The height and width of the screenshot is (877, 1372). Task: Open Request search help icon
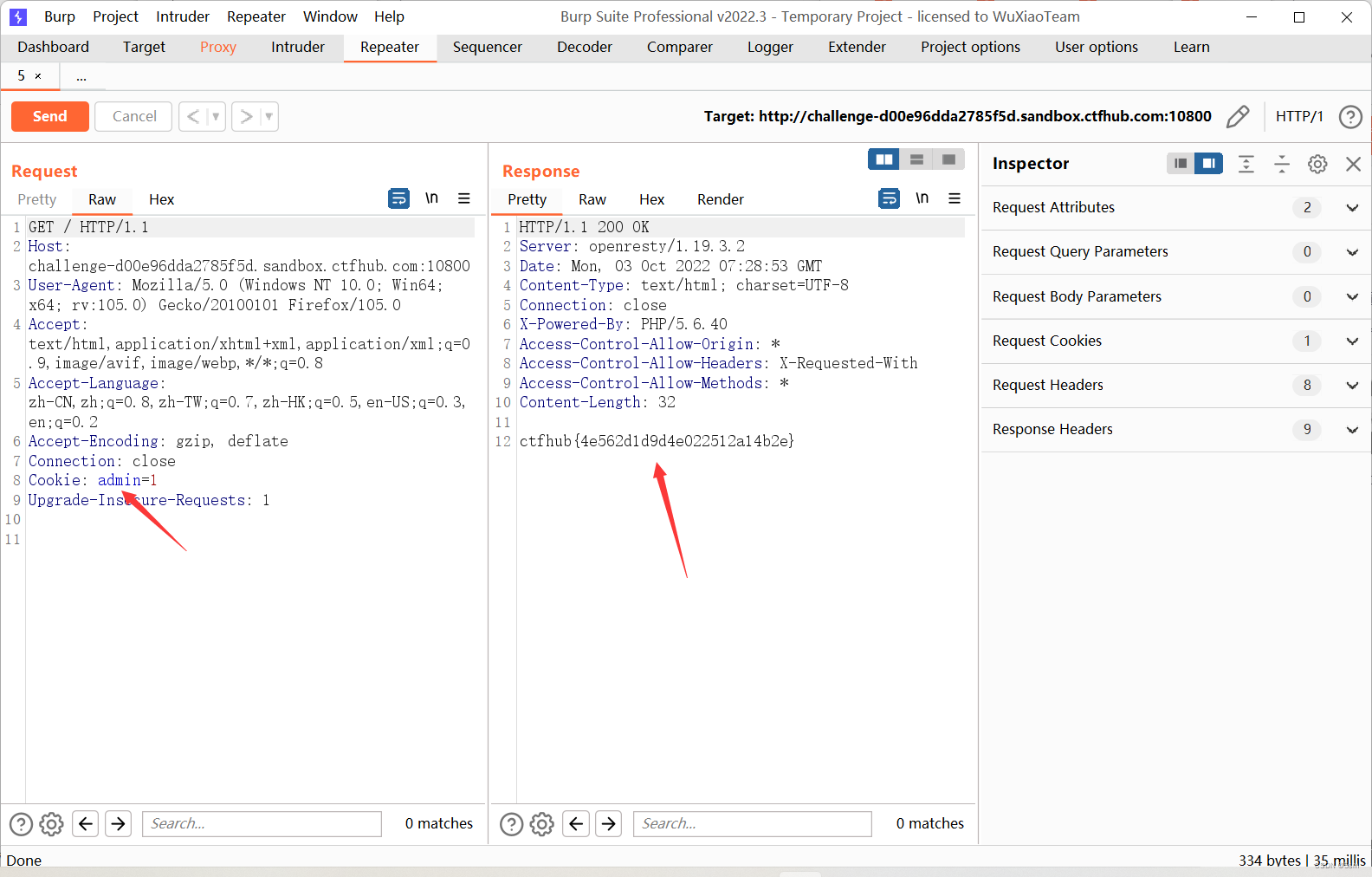(x=21, y=824)
